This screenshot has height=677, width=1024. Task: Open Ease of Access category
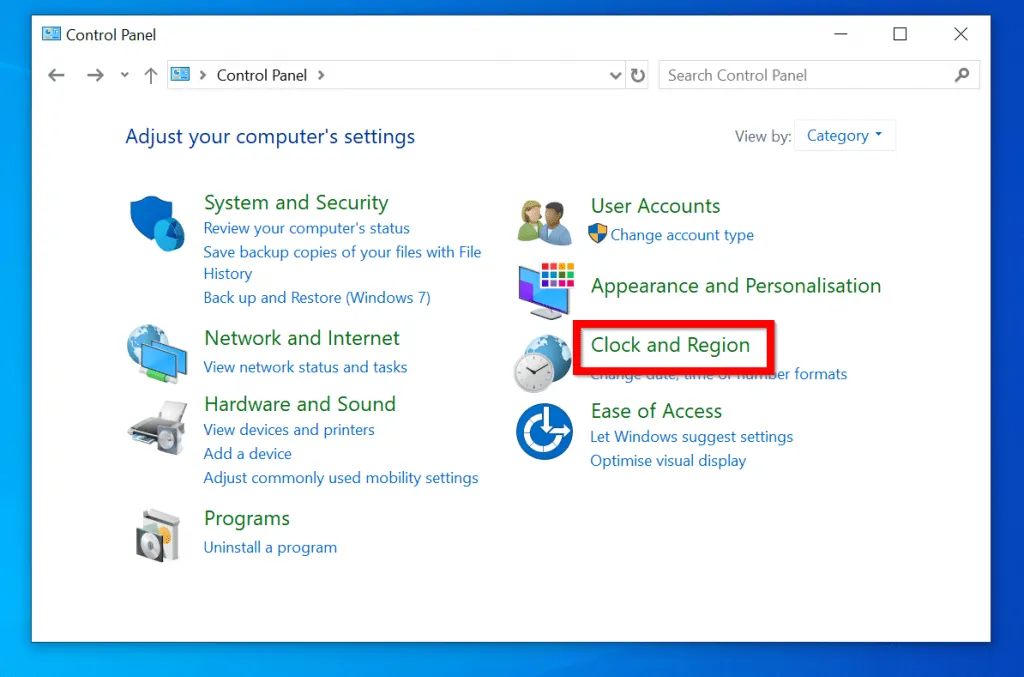point(656,411)
